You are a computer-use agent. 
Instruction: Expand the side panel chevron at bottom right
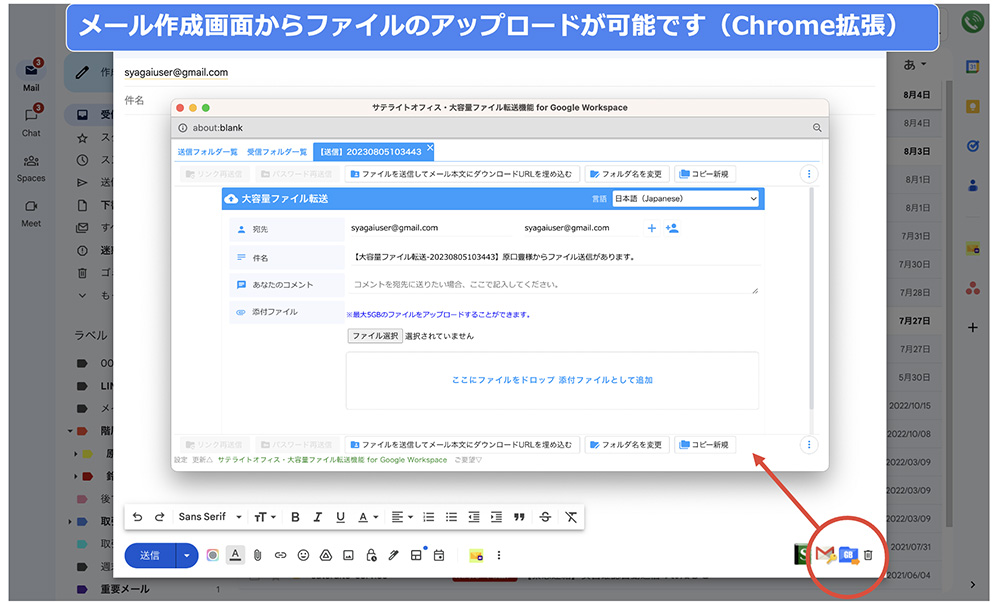pyautogui.click(x=973, y=584)
